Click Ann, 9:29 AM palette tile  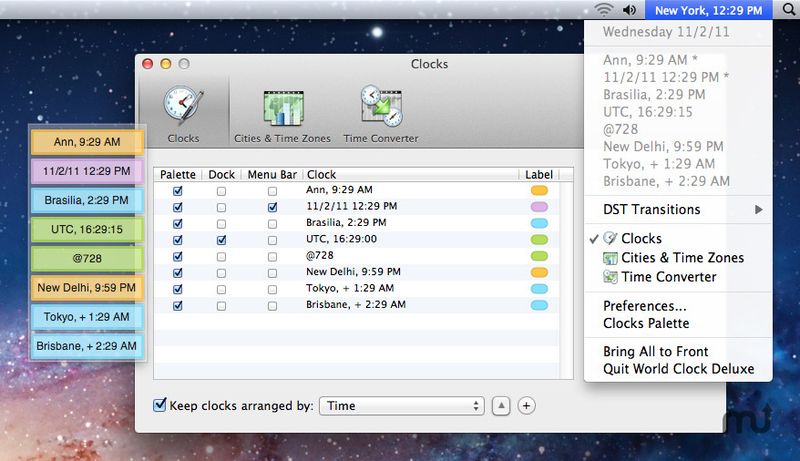click(87, 142)
